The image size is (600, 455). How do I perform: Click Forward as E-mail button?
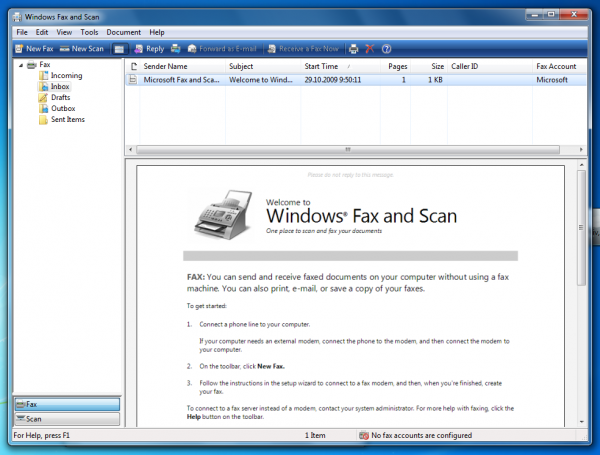click(x=222, y=49)
